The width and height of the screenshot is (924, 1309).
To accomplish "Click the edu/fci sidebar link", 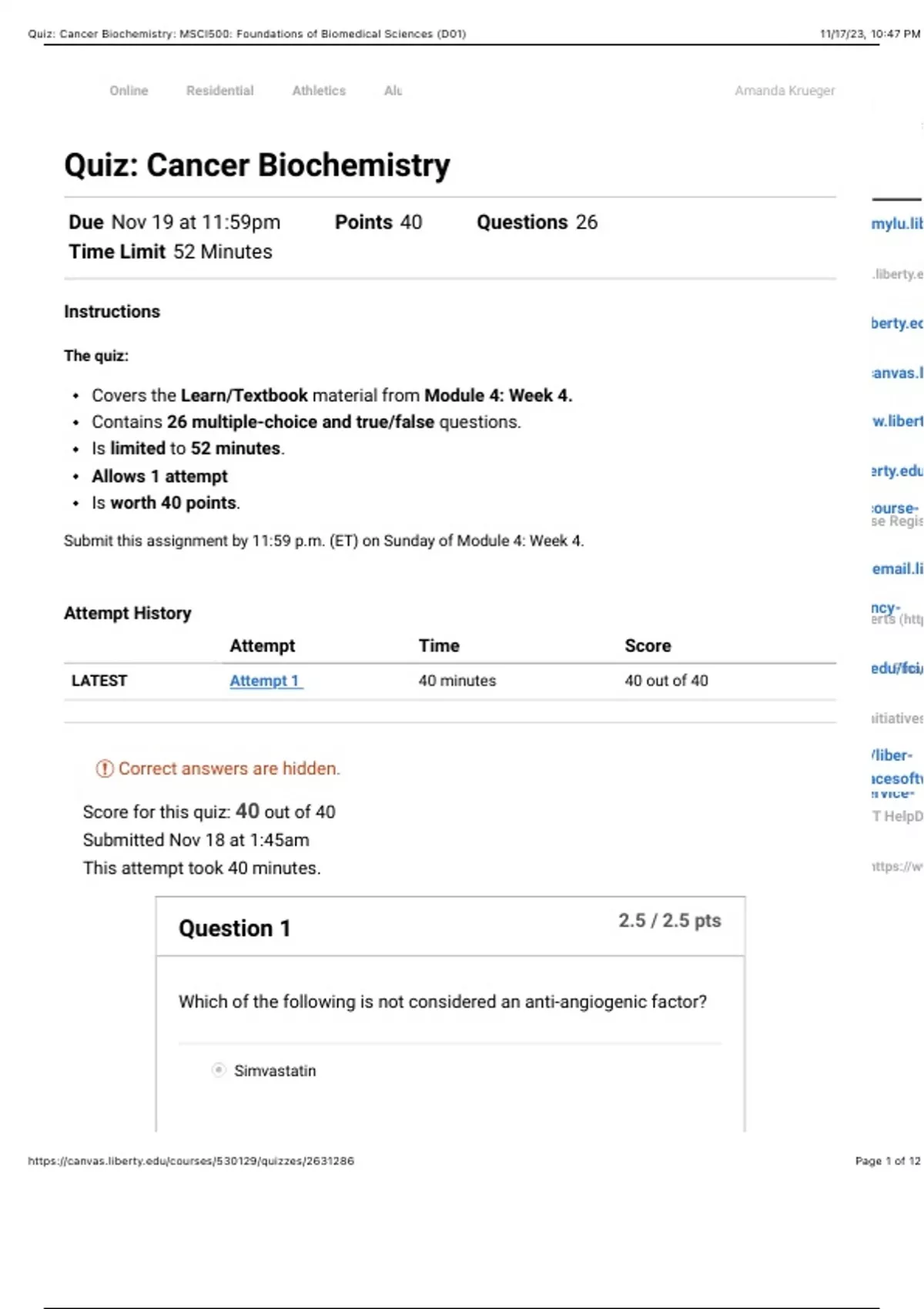I will [x=896, y=668].
